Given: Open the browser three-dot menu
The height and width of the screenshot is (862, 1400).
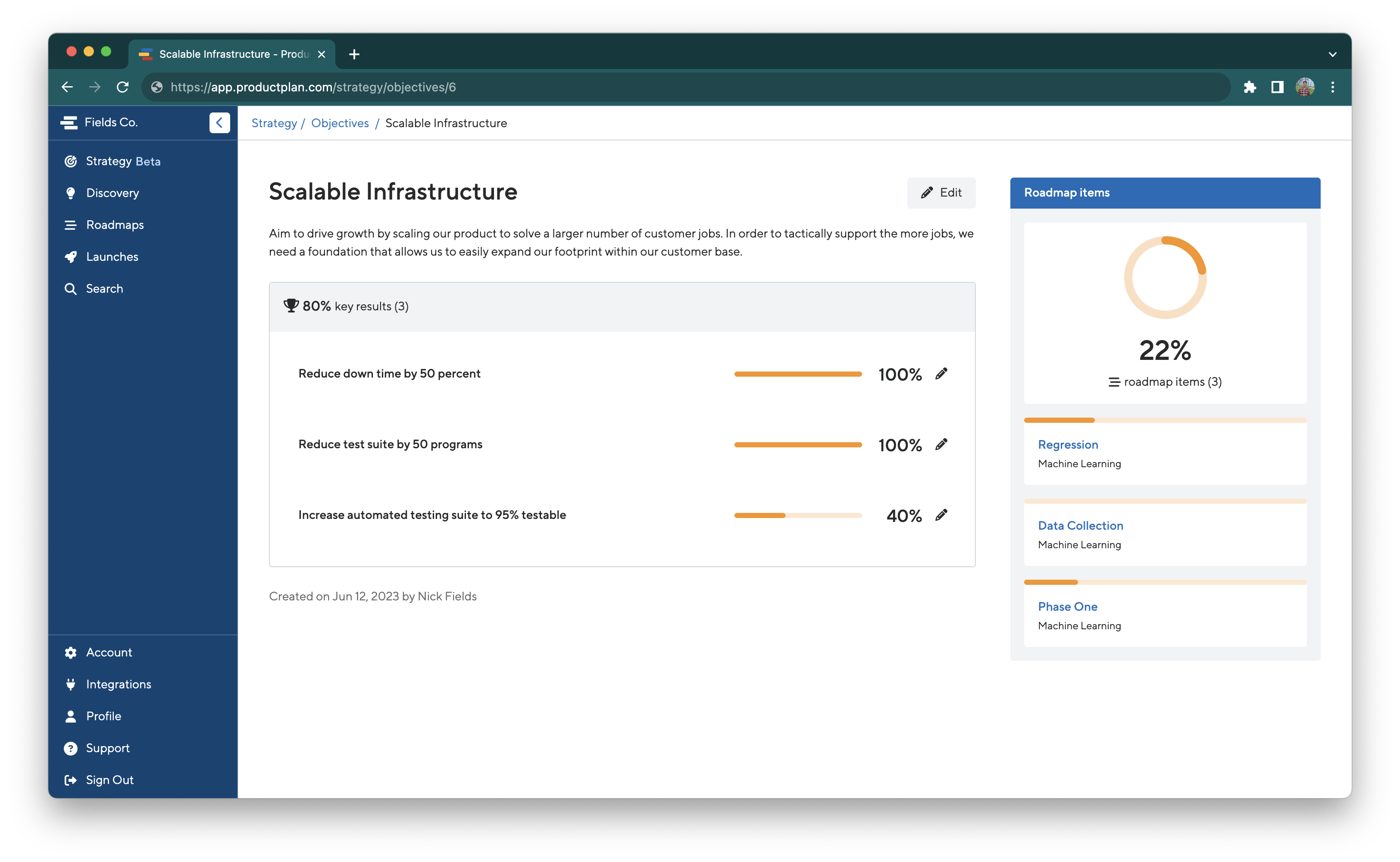Looking at the screenshot, I should 1333,87.
